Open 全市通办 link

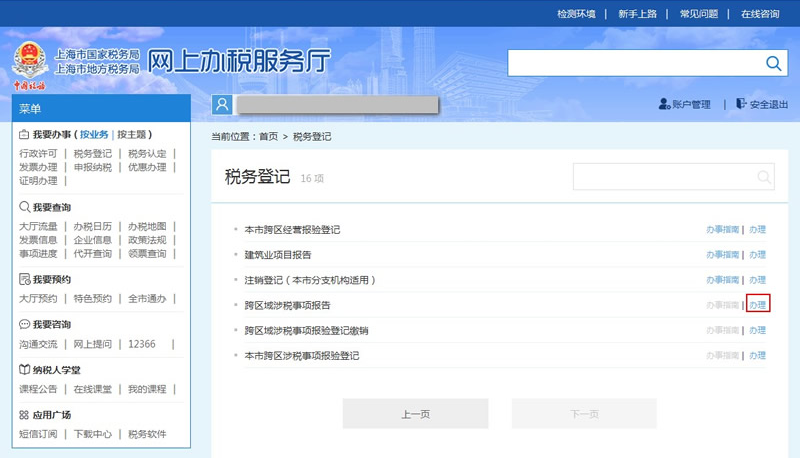click(x=147, y=298)
